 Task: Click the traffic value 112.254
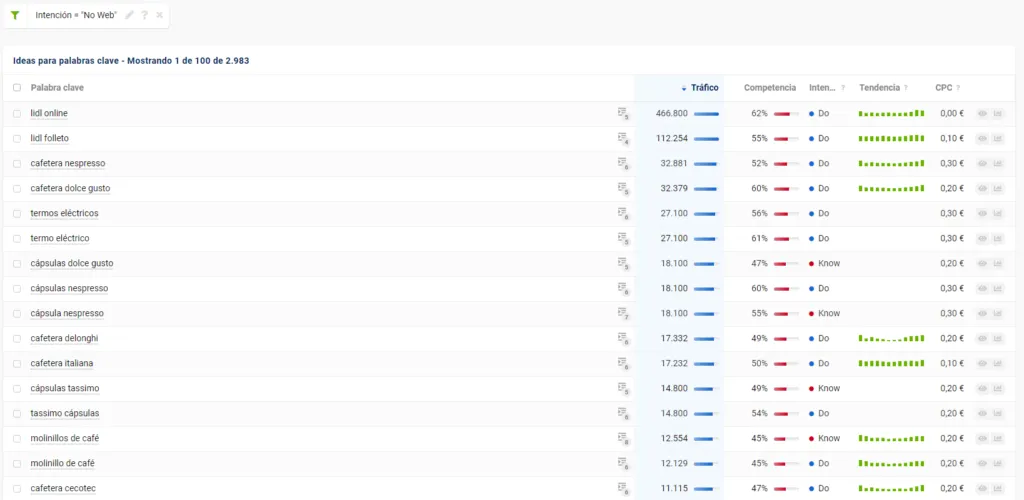672,138
